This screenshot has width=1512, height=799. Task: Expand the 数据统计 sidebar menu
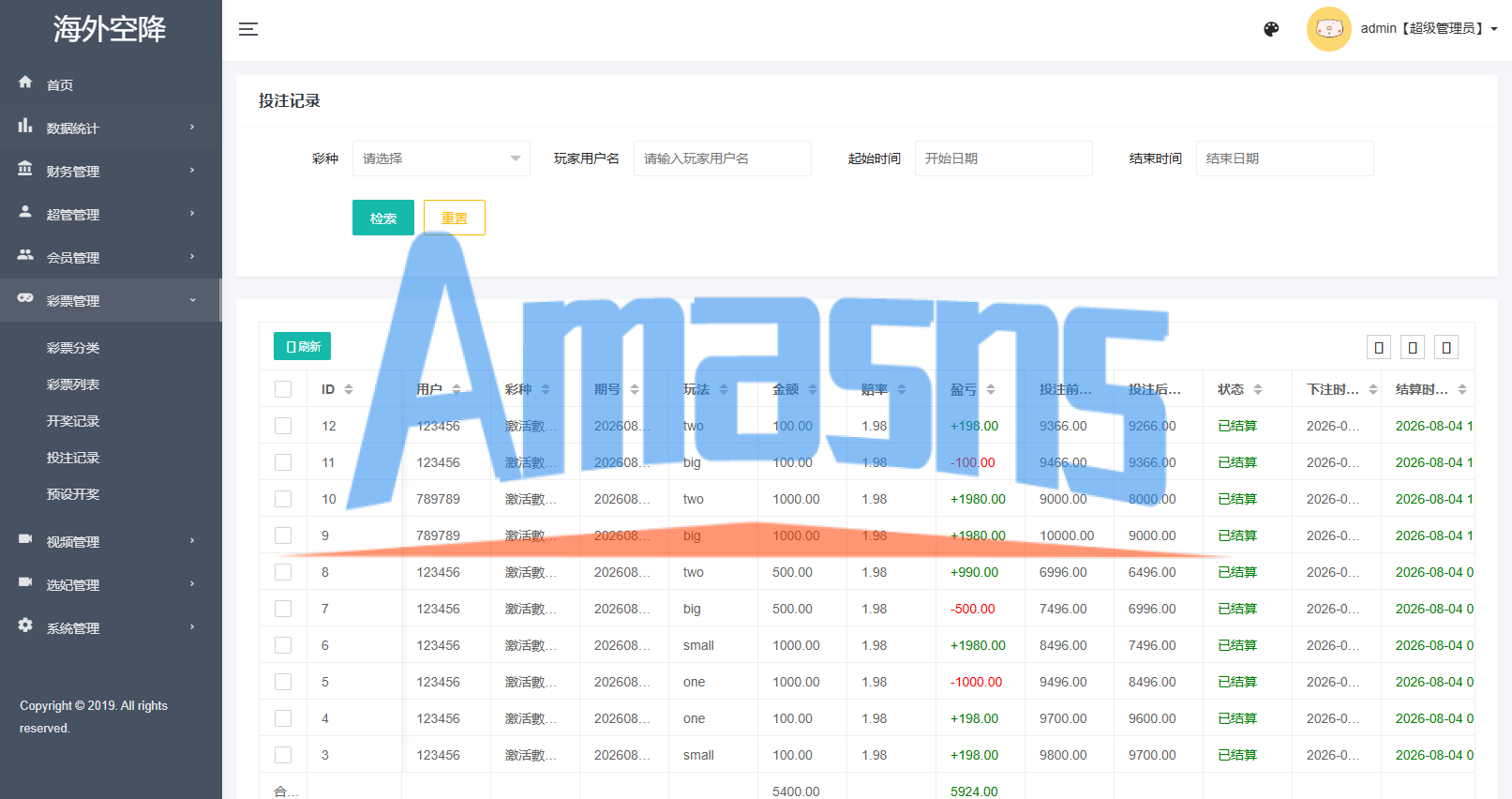111,128
